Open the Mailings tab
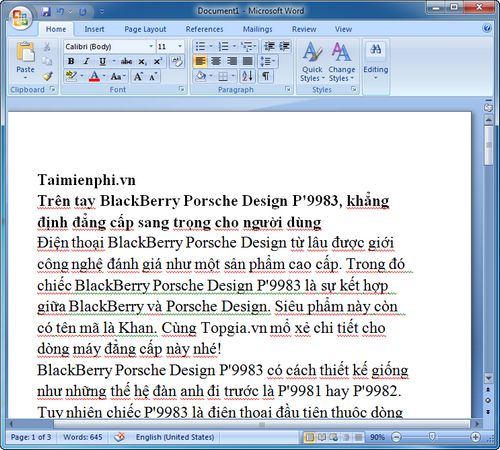This screenshot has width=500, height=450. (x=257, y=29)
